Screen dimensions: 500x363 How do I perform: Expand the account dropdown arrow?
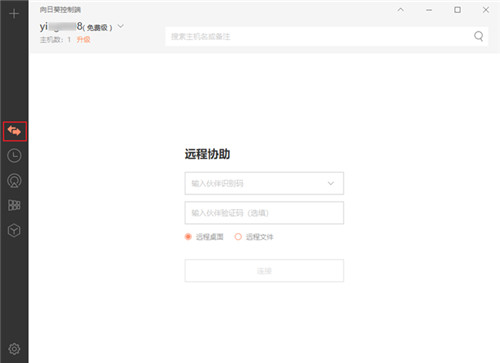tap(121, 26)
